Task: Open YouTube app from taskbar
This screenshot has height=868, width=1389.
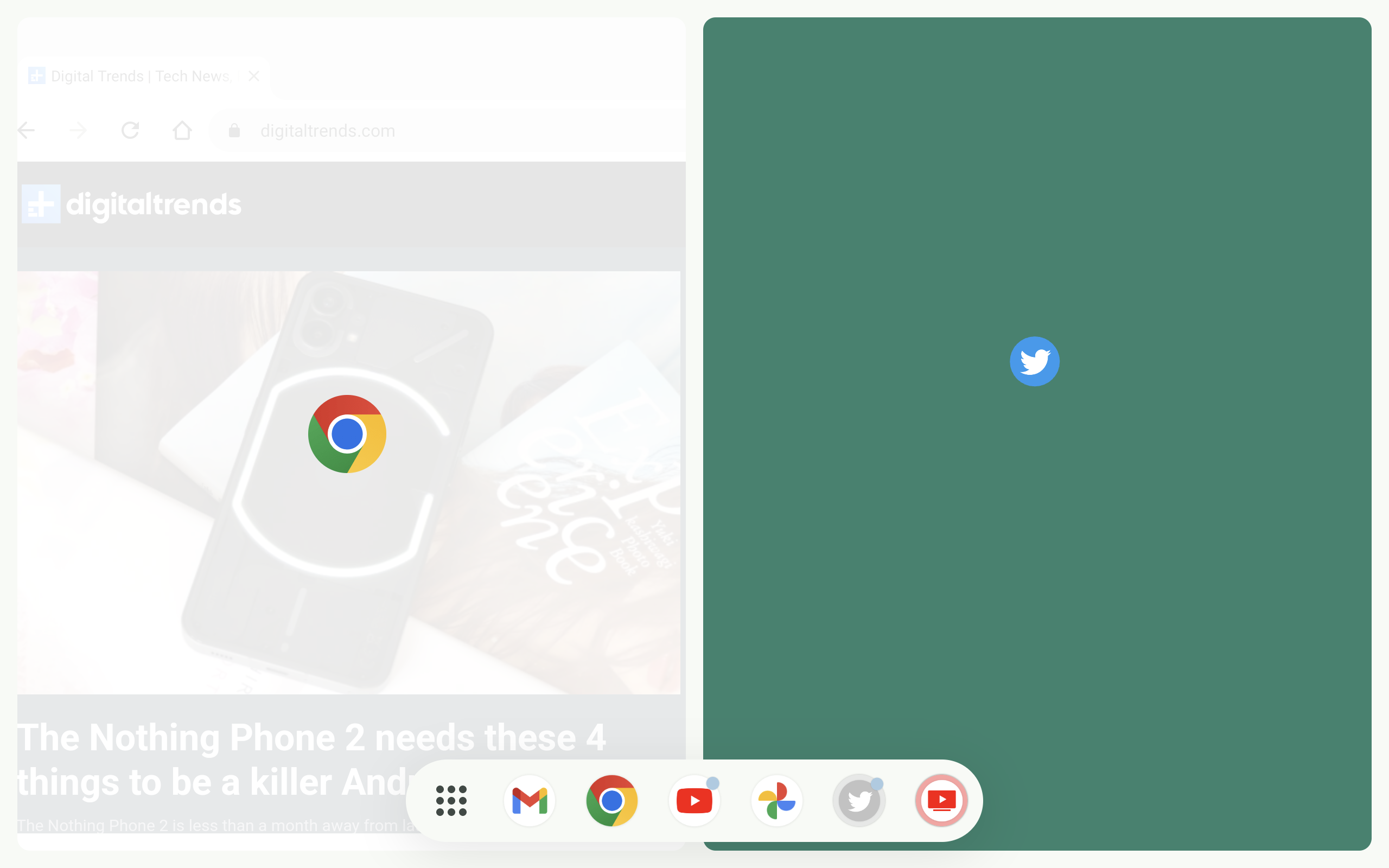Action: [694, 800]
